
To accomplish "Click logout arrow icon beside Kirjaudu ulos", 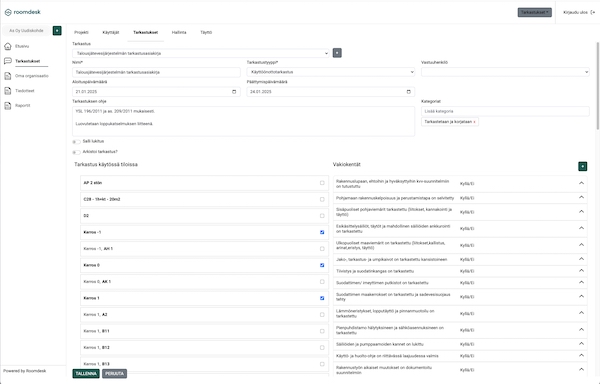I will [593, 12].
